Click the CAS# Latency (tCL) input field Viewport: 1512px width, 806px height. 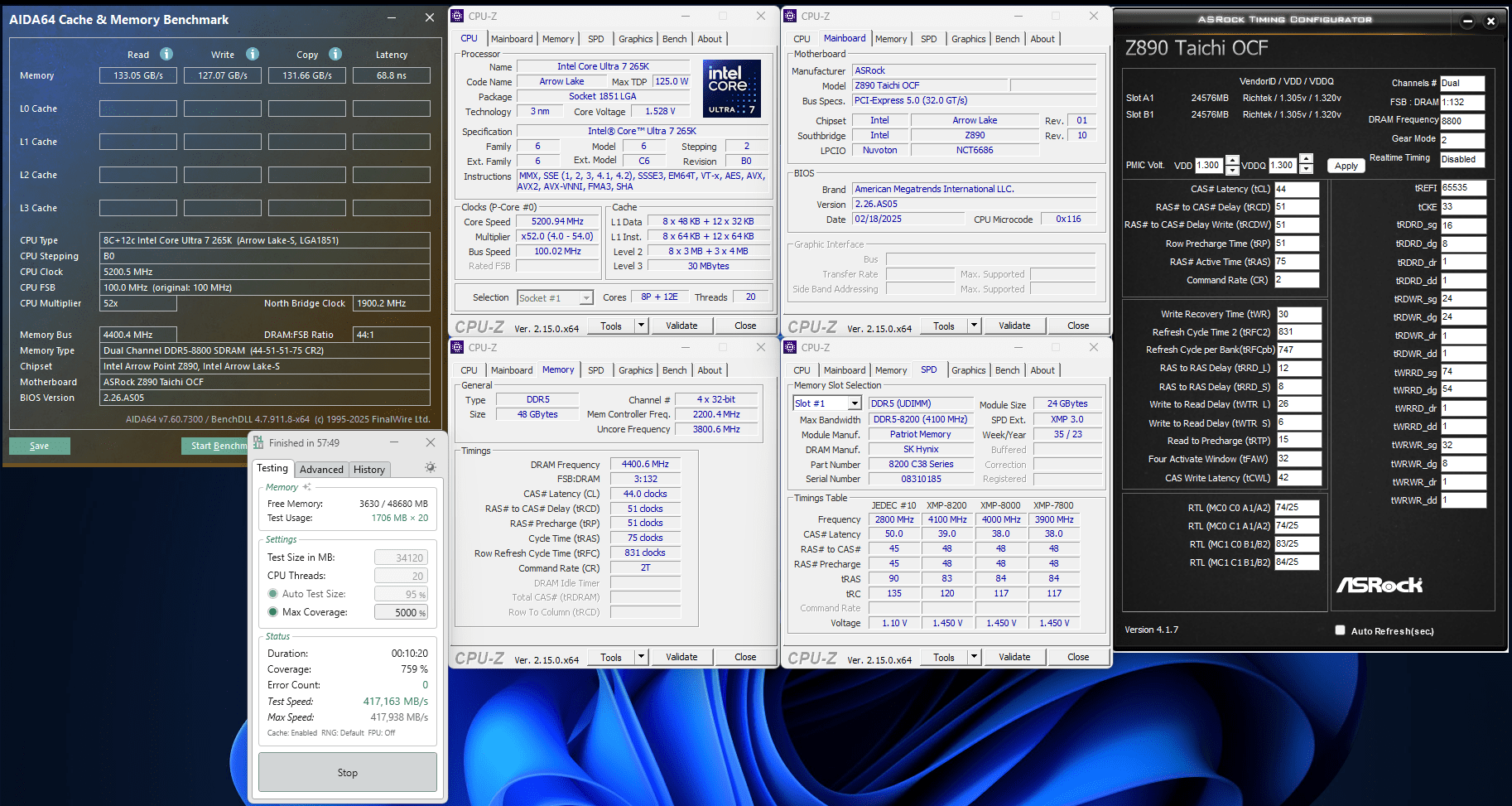tap(1296, 189)
